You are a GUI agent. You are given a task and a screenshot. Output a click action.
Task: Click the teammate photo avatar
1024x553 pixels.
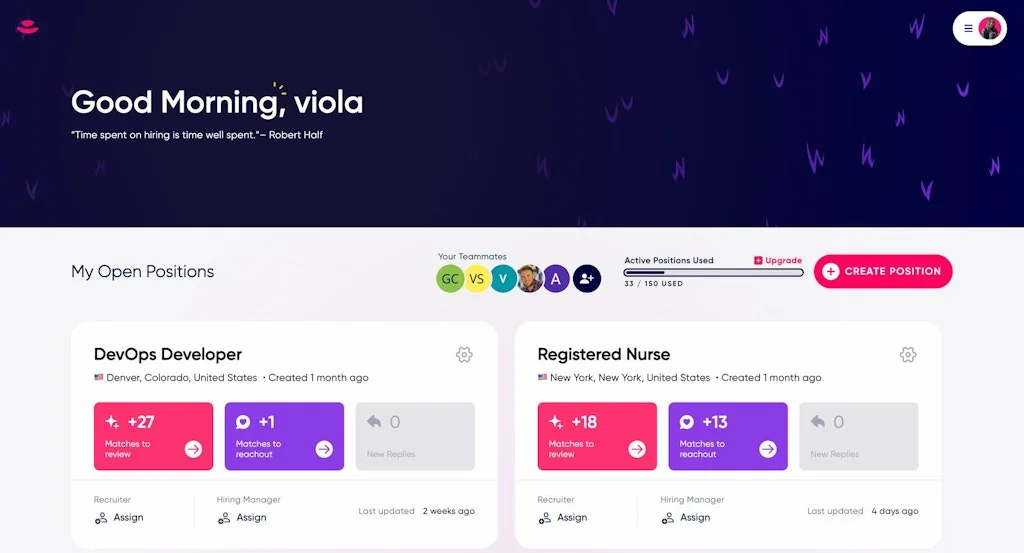pos(530,279)
